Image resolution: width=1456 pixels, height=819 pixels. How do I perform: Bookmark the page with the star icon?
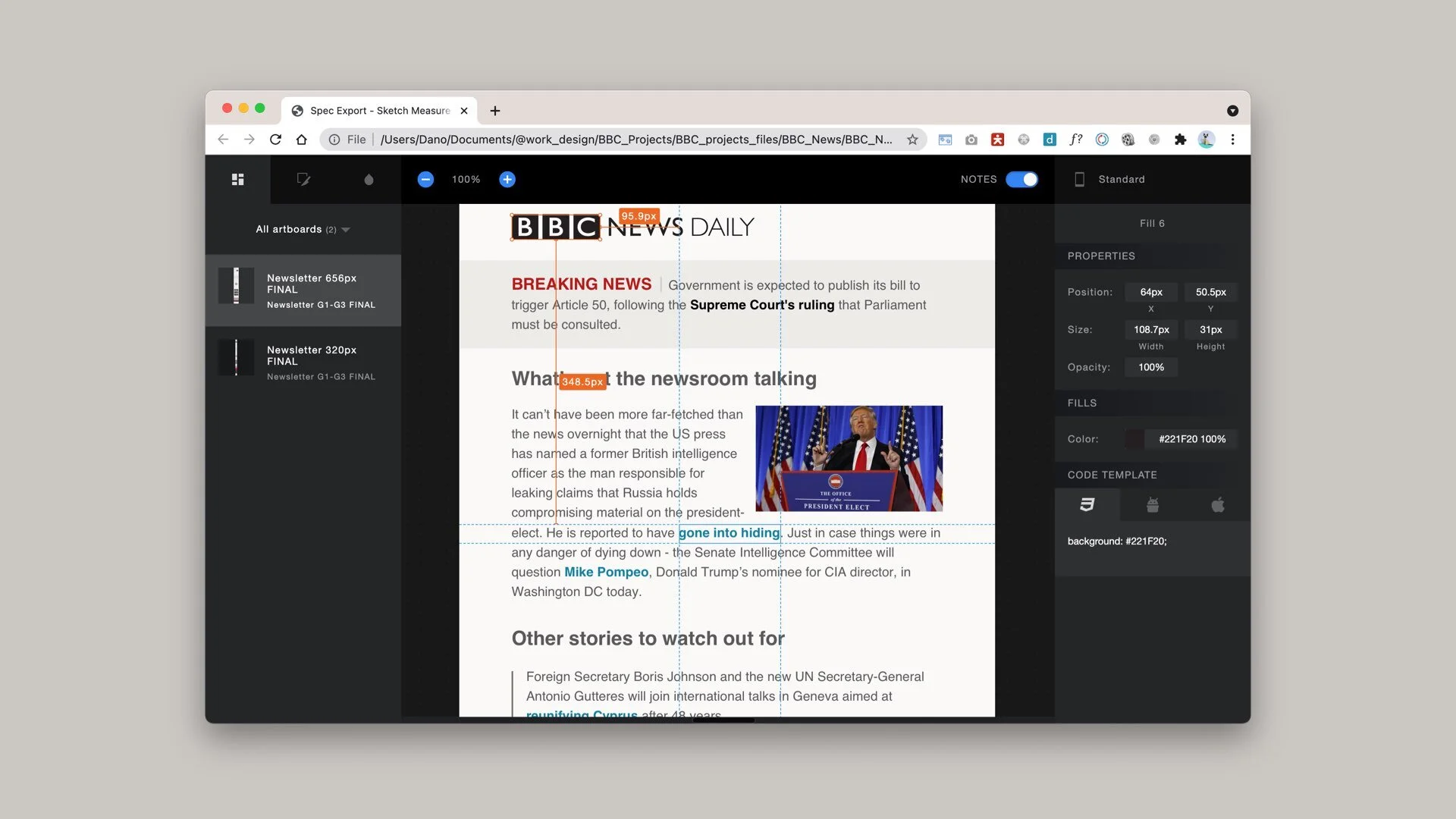click(x=912, y=140)
